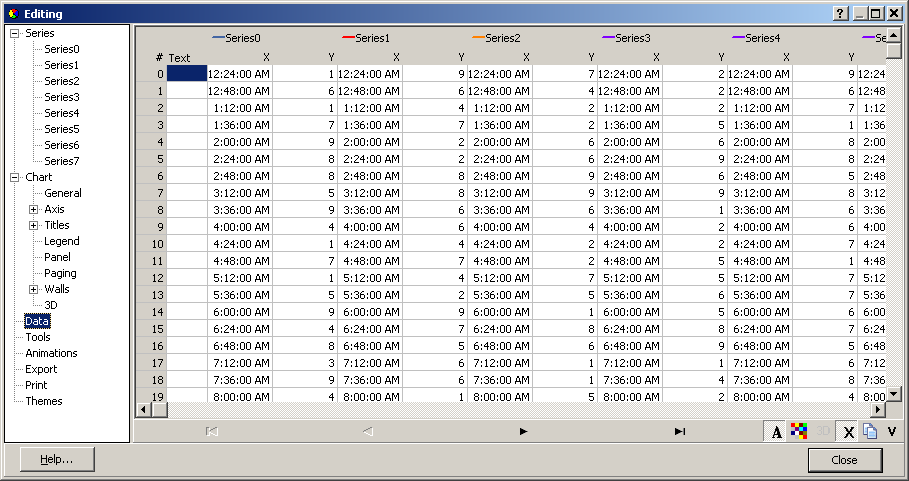Viewport: 909px width, 481px height.
Task: Go to the first record navigator arrow
Action: click(x=212, y=431)
